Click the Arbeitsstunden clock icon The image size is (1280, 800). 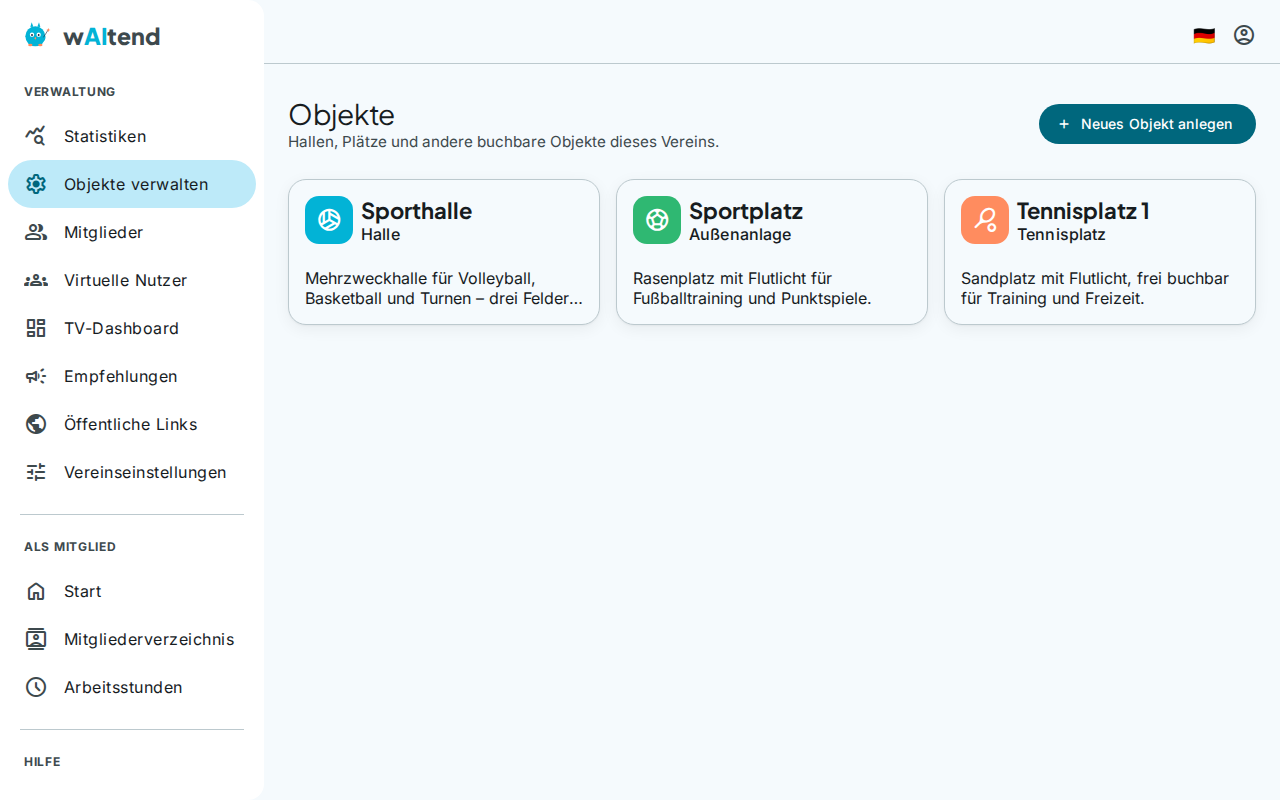tap(36, 687)
